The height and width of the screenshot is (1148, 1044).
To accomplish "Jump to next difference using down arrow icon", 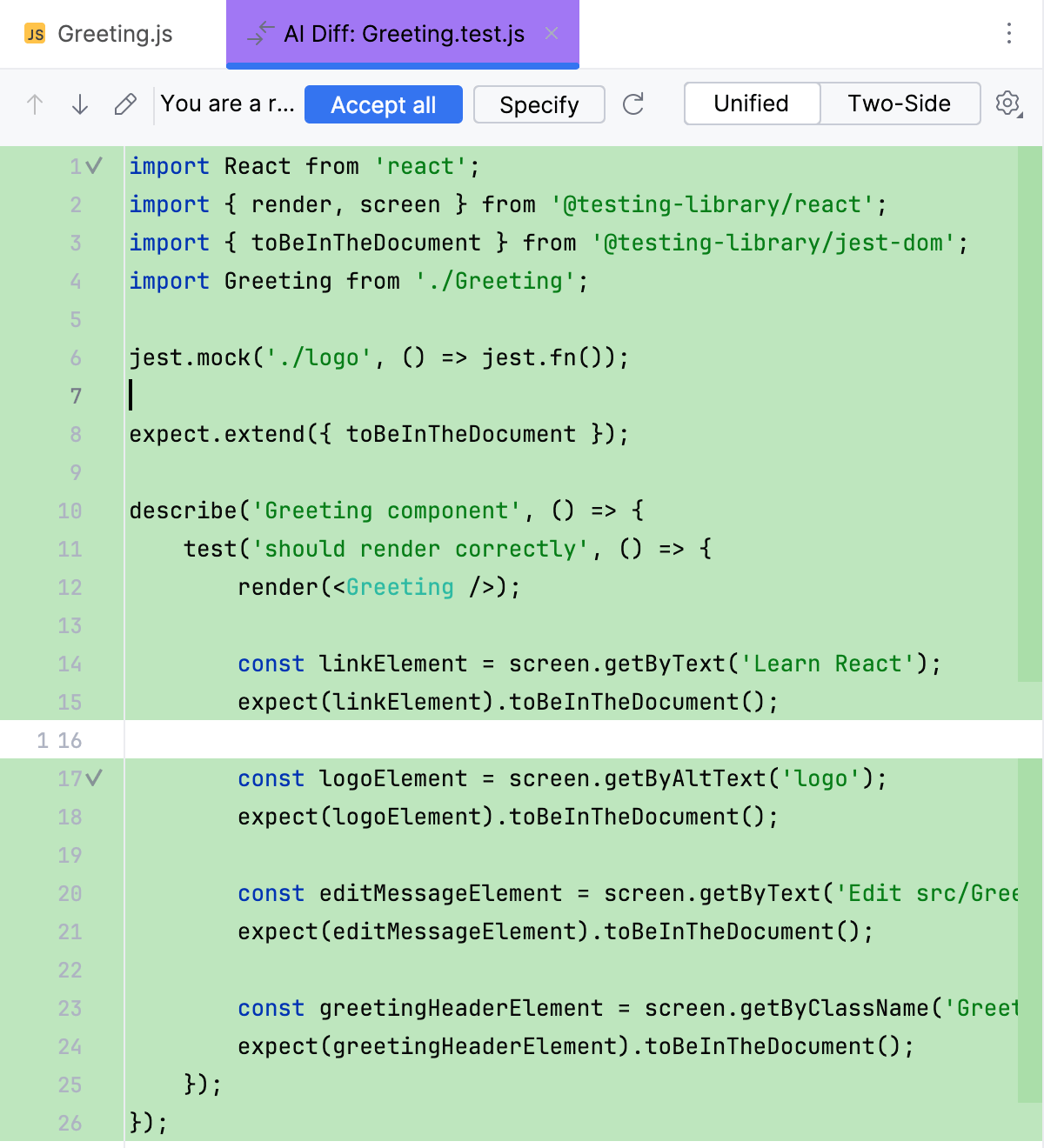I will (79, 103).
